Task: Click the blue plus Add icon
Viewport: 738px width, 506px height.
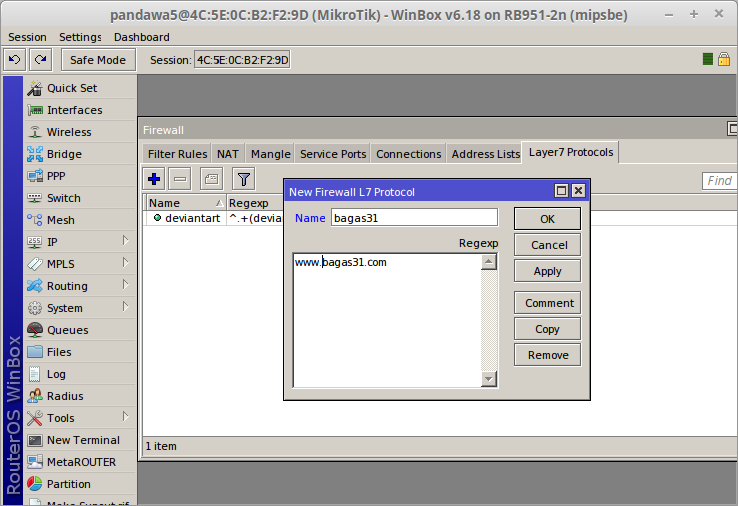Action: tap(154, 179)
